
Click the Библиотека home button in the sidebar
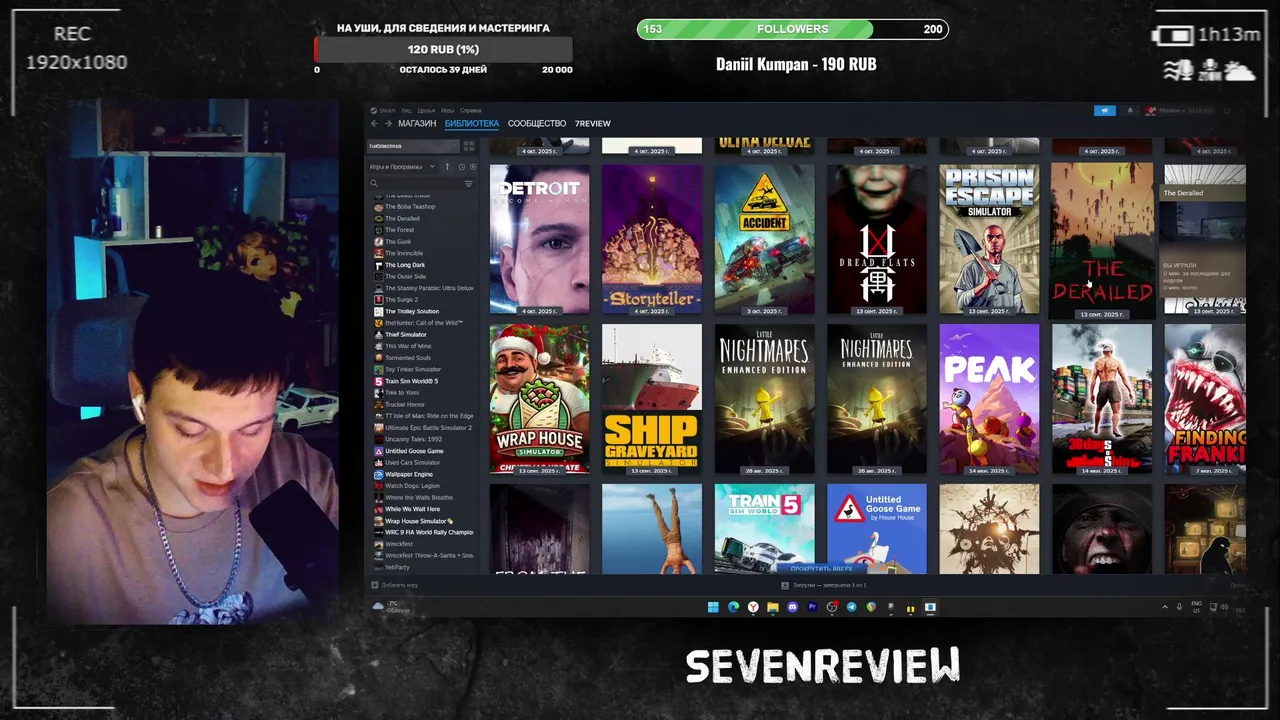click(413, 146)
